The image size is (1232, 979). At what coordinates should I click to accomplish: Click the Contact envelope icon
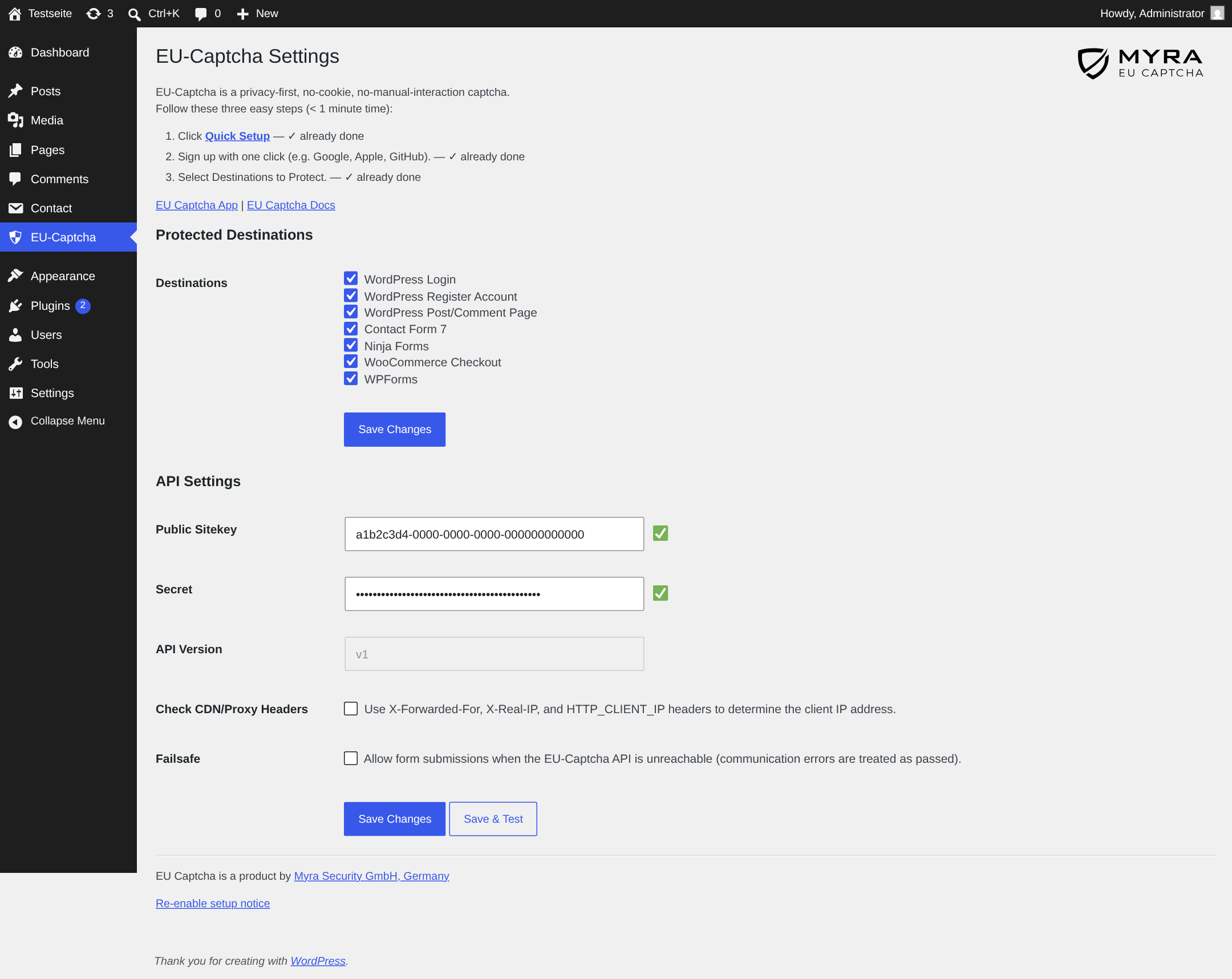click(15, 208)
